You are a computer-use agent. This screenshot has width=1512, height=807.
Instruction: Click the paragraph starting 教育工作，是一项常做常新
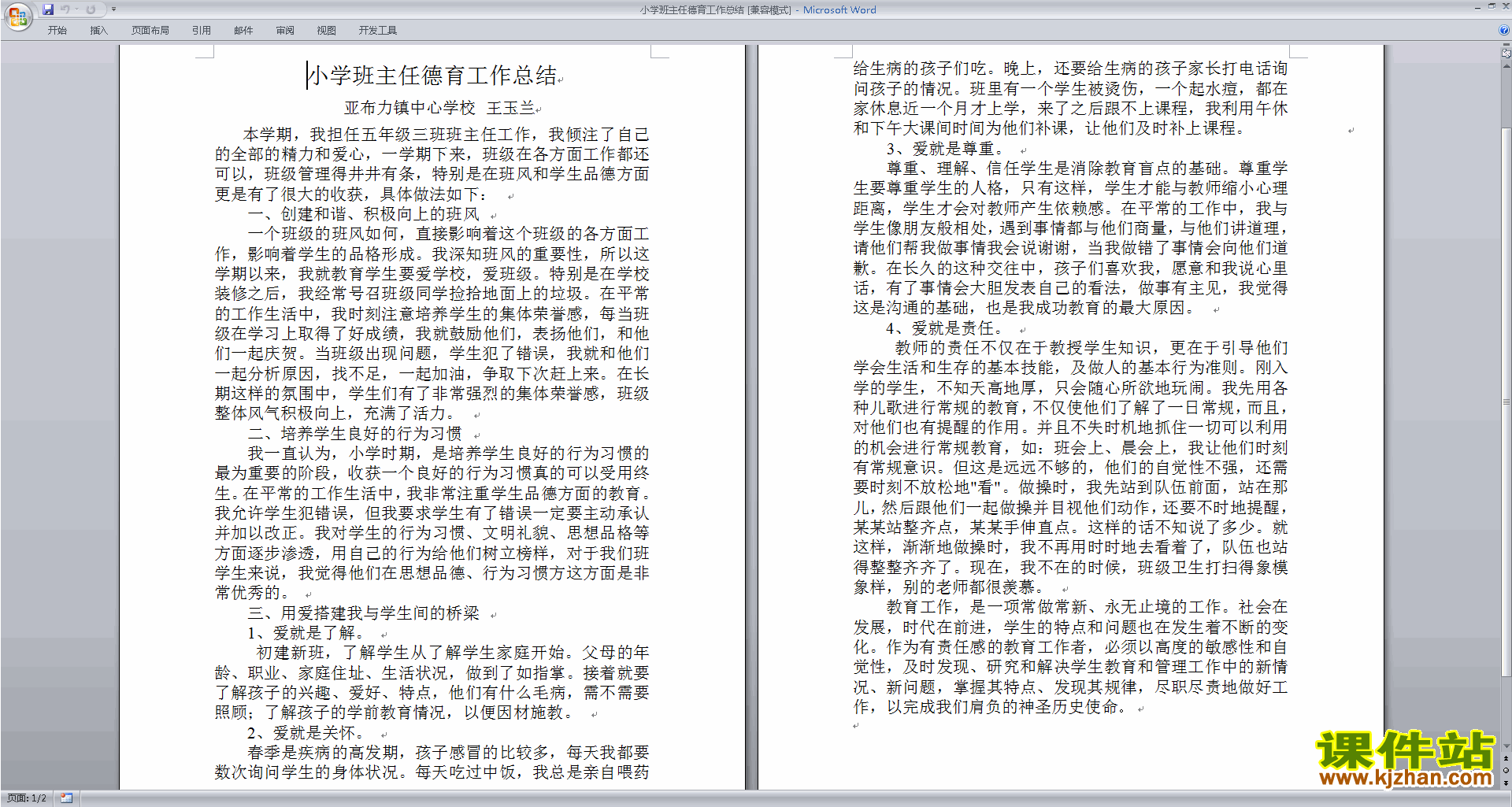pyautogui.click(x=1071, y=657)
